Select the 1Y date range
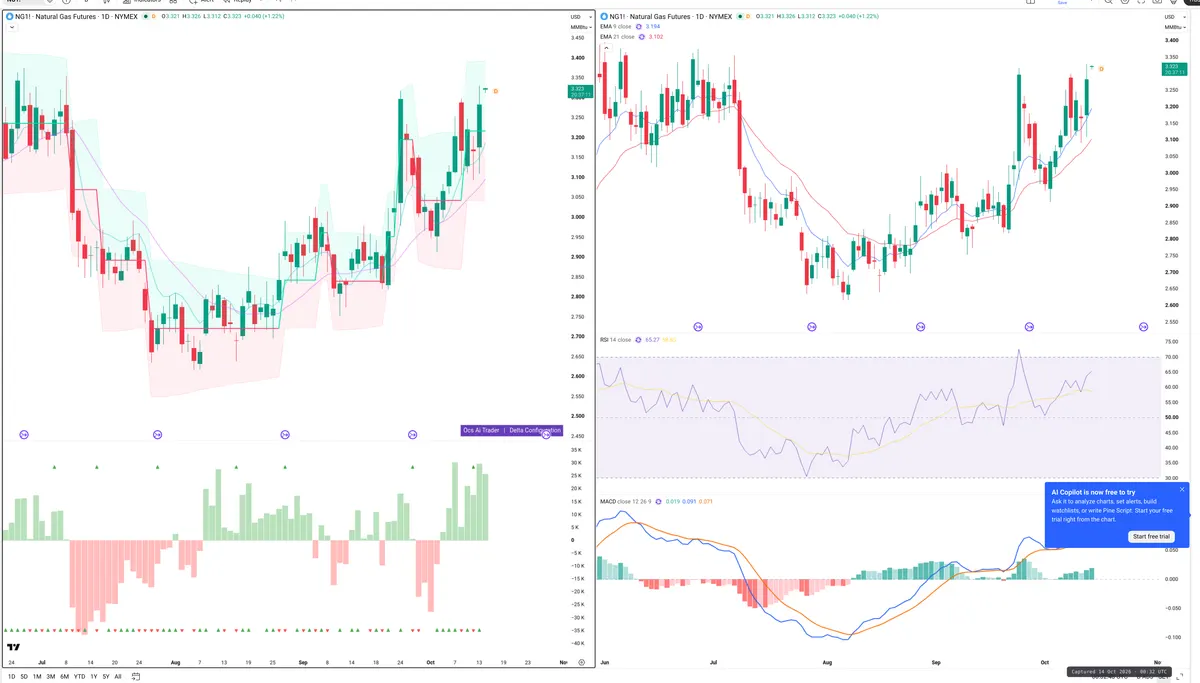 [94, 677]
